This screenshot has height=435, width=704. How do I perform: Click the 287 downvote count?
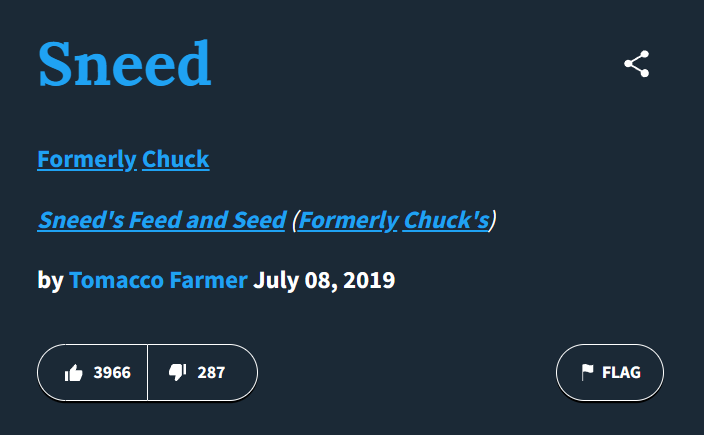pos(211,373)
